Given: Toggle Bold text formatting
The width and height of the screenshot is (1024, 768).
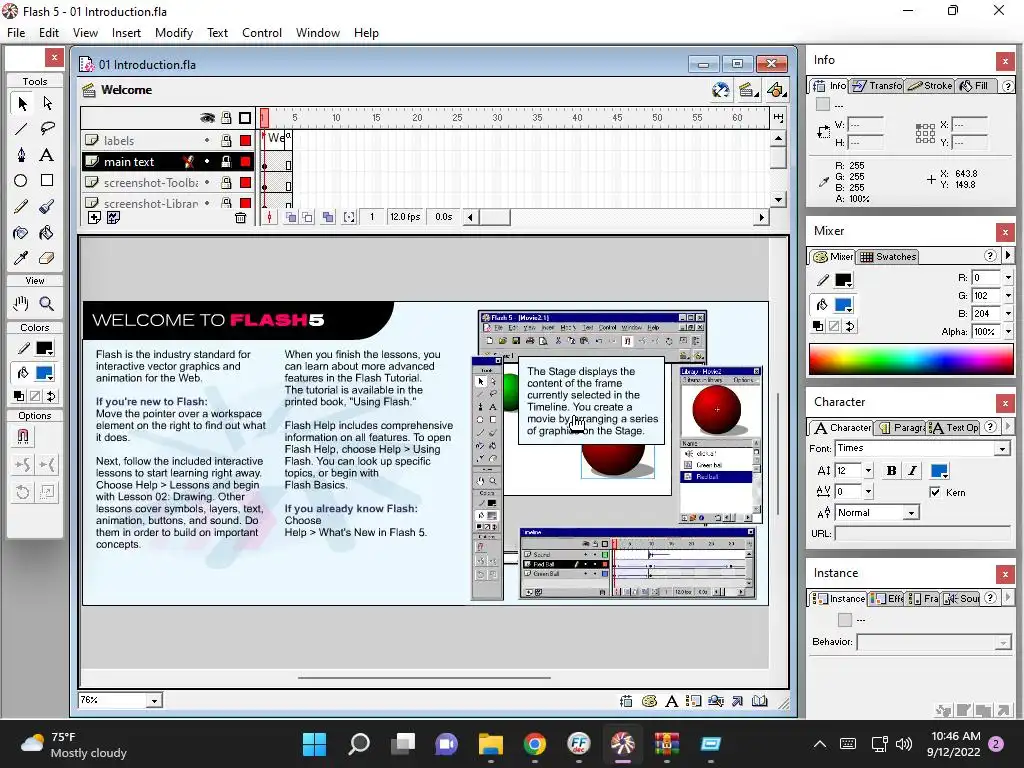Looking at the screenshot, I should pyautogui.click(x=891, y=471).
